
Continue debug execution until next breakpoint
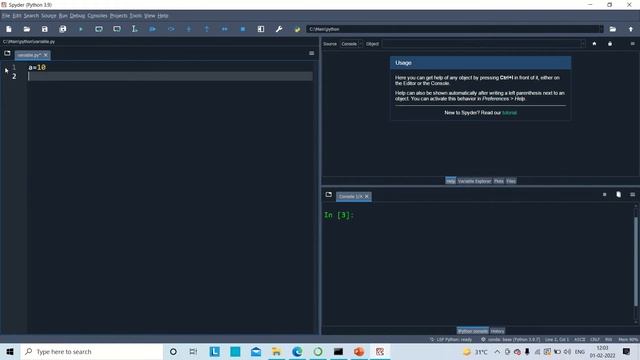pyautogui.click(x=224, y=29)
